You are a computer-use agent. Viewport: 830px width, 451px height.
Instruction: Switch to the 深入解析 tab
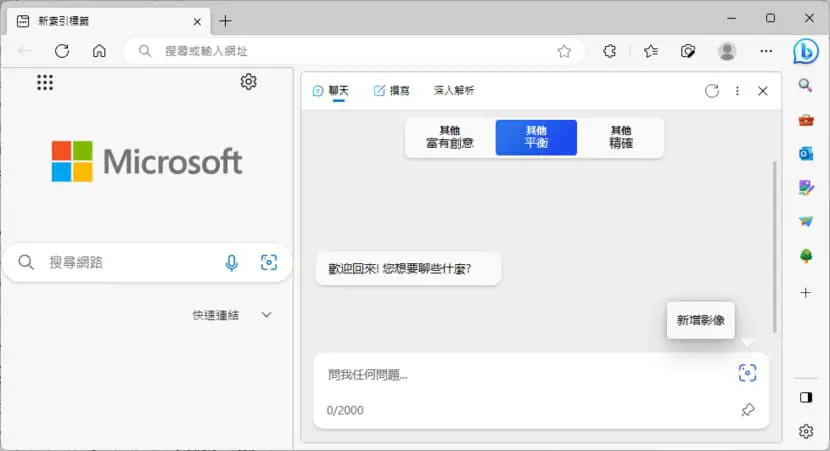click(x=454, y=91)
